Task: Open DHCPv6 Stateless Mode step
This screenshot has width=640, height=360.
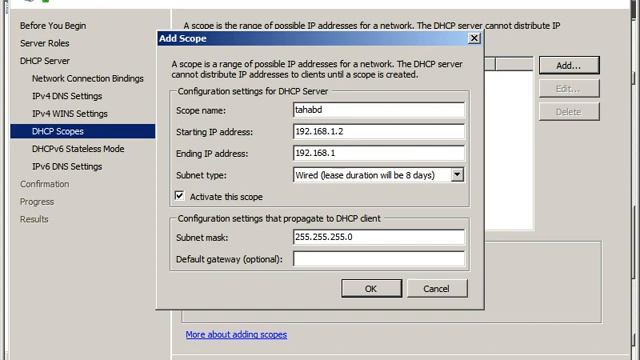Action: 78,149
